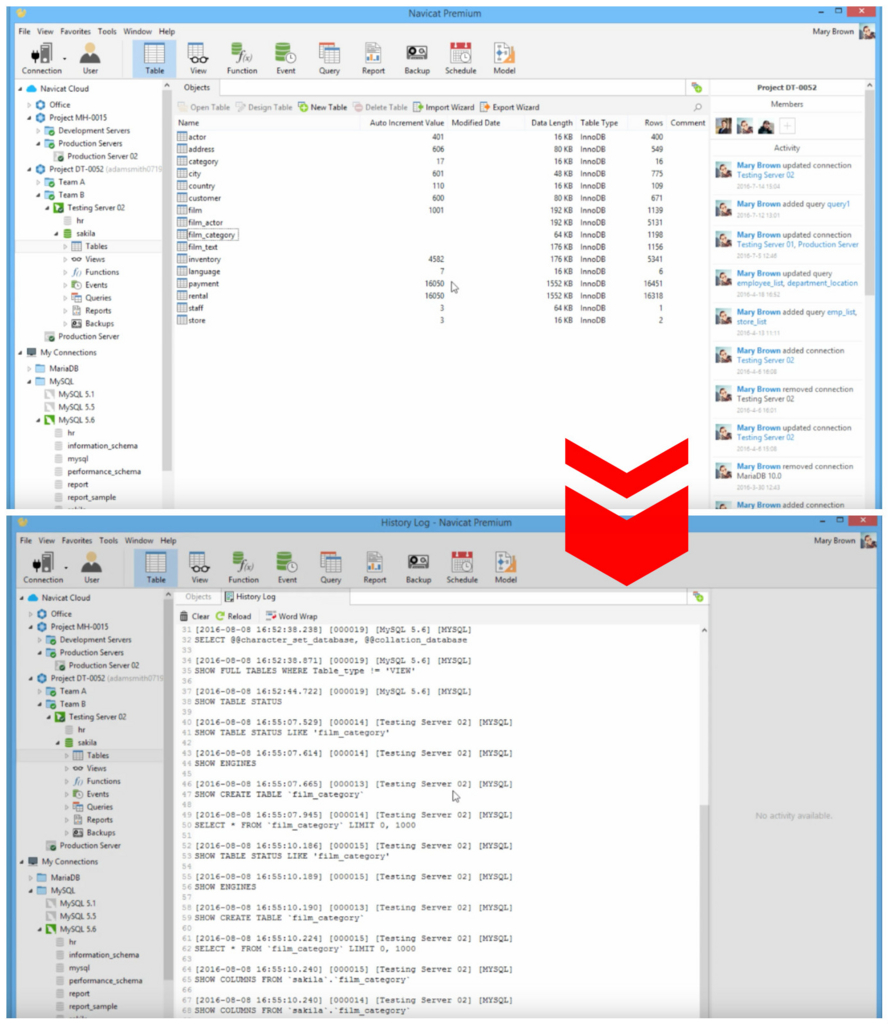Click the Model icon in the History Log window toolbar

pyautogui.click(x=505, y=567)
